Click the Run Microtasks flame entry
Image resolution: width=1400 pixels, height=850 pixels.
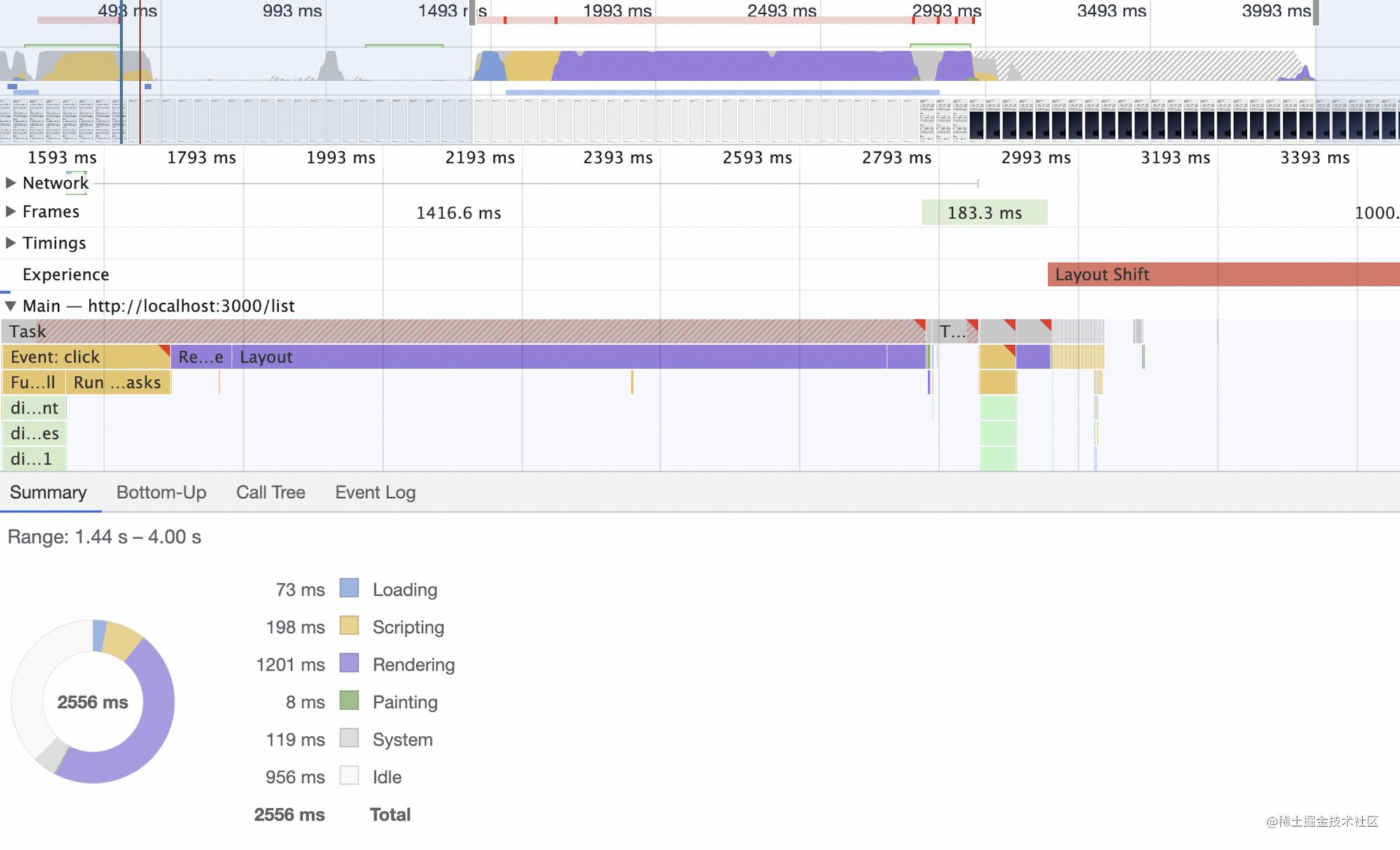click(x=118, y=382)
